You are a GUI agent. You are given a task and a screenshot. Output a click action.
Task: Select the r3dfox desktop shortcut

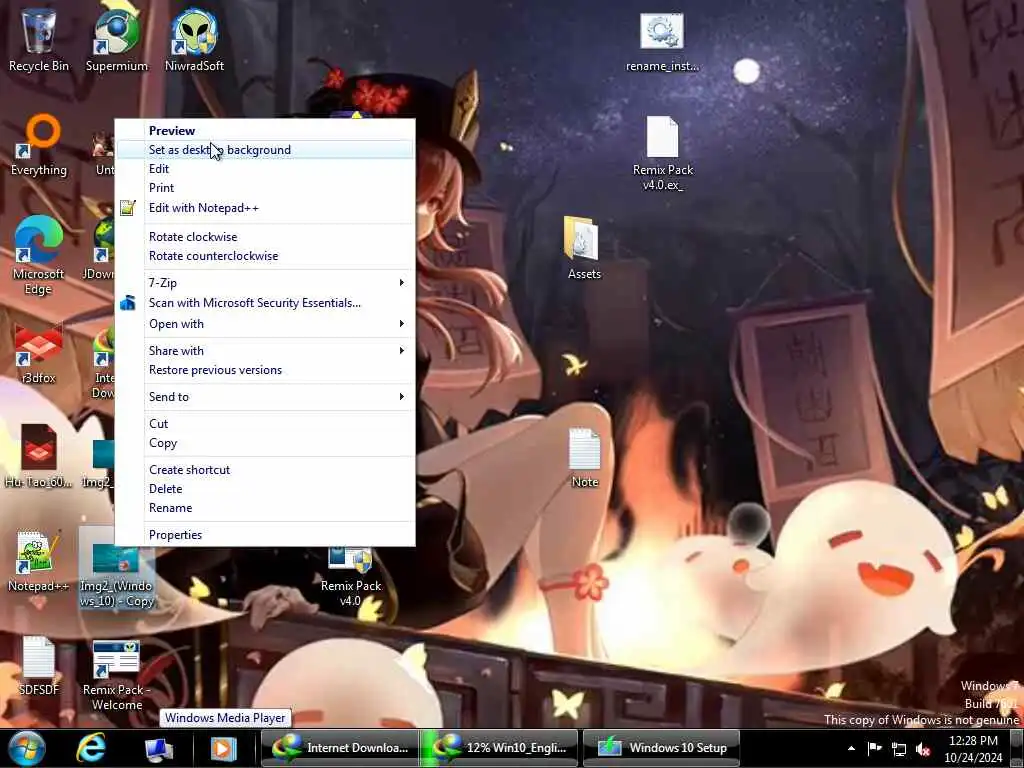pos(39,353)
